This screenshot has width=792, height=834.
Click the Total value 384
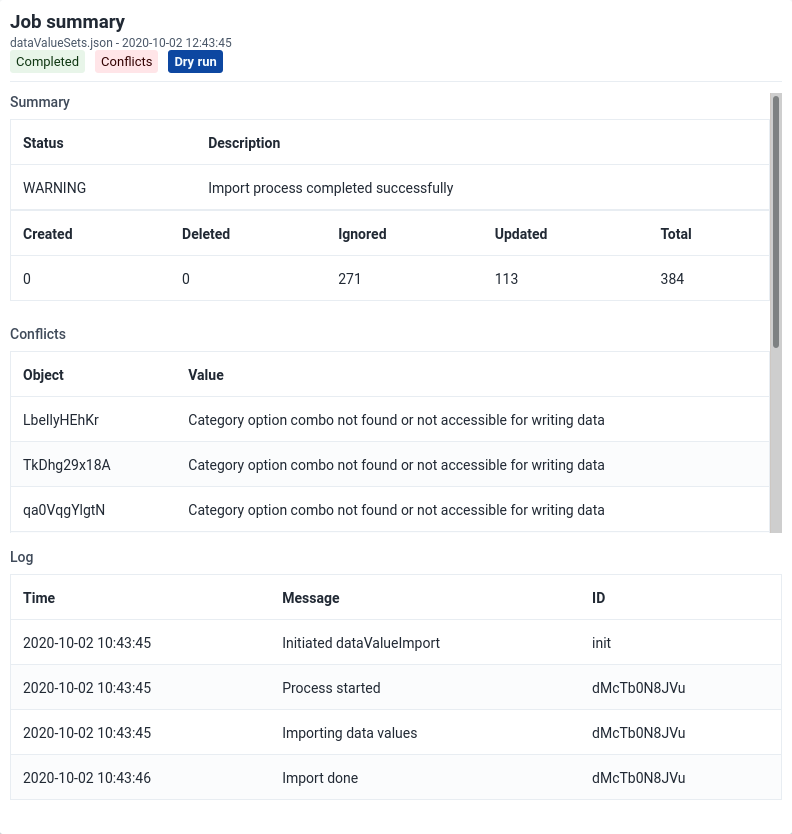point(672,279)
